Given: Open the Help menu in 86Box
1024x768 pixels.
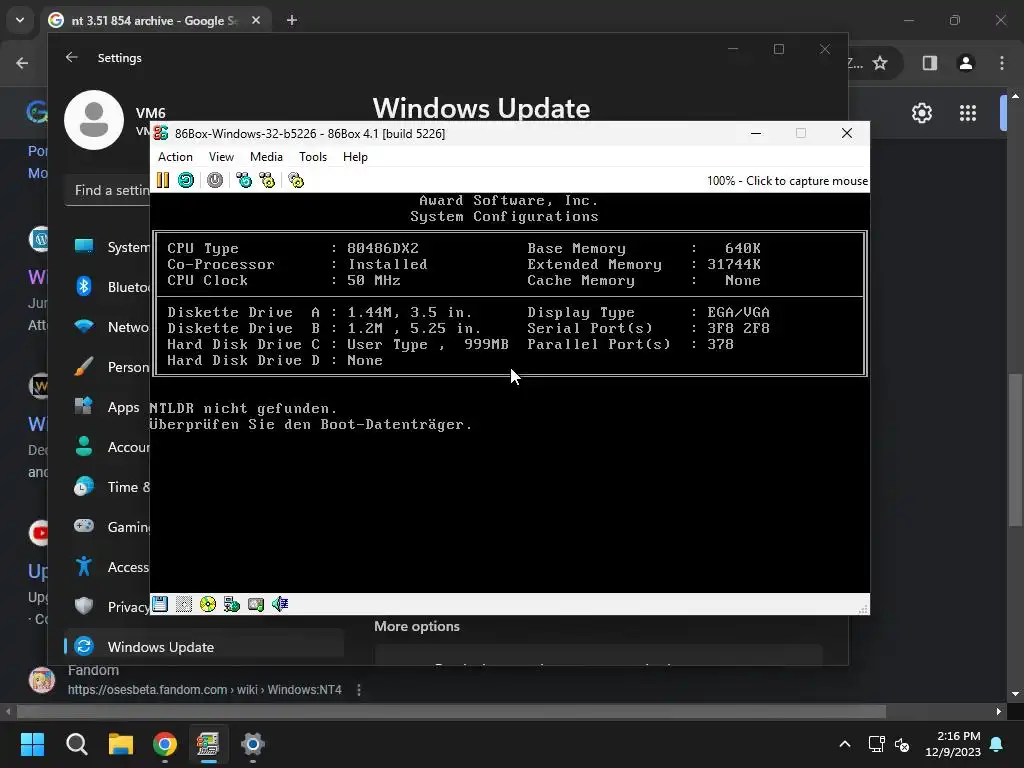Looking at the screenshot, I should [x=355, y=157].
